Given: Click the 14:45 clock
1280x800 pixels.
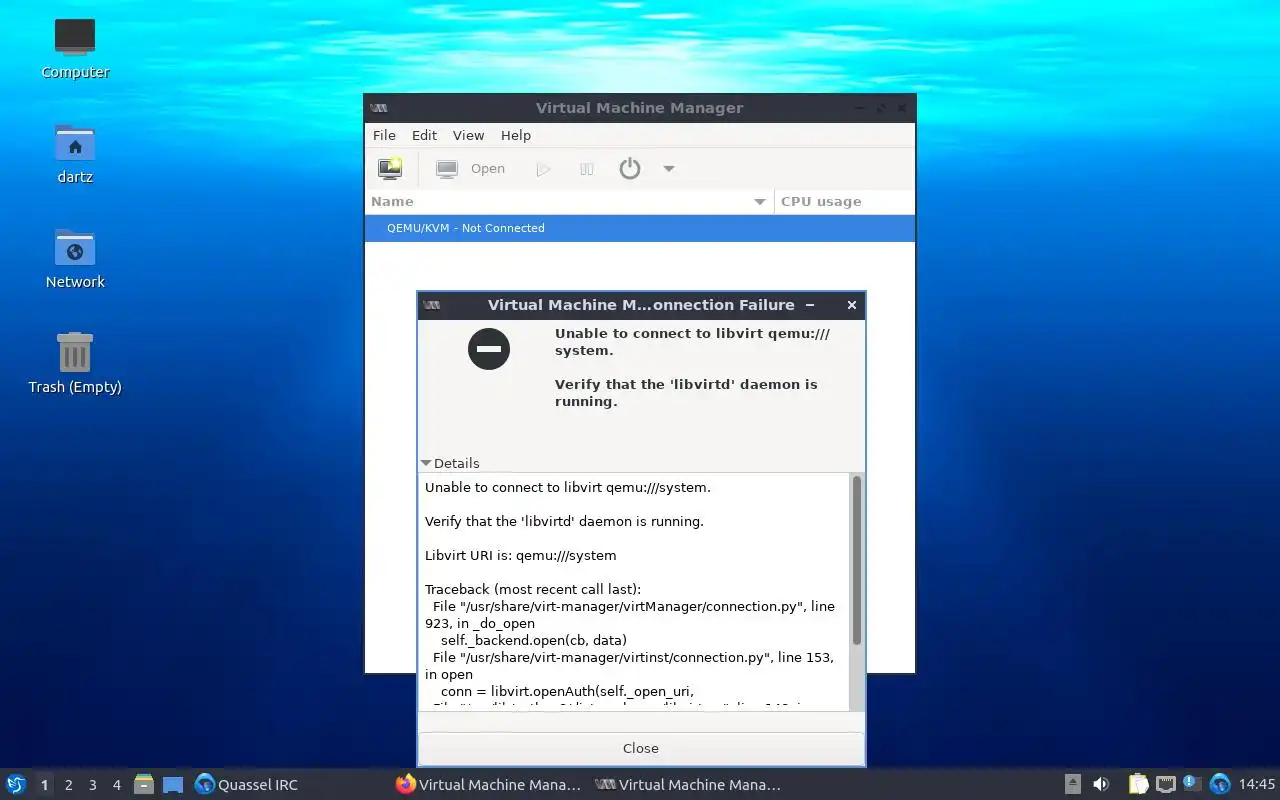Looking at the screenshot, I should click(1257, 785).
